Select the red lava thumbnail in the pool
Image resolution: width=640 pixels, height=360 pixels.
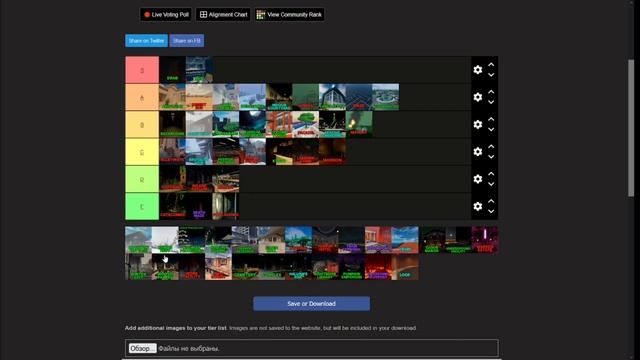tap(378, 267)
